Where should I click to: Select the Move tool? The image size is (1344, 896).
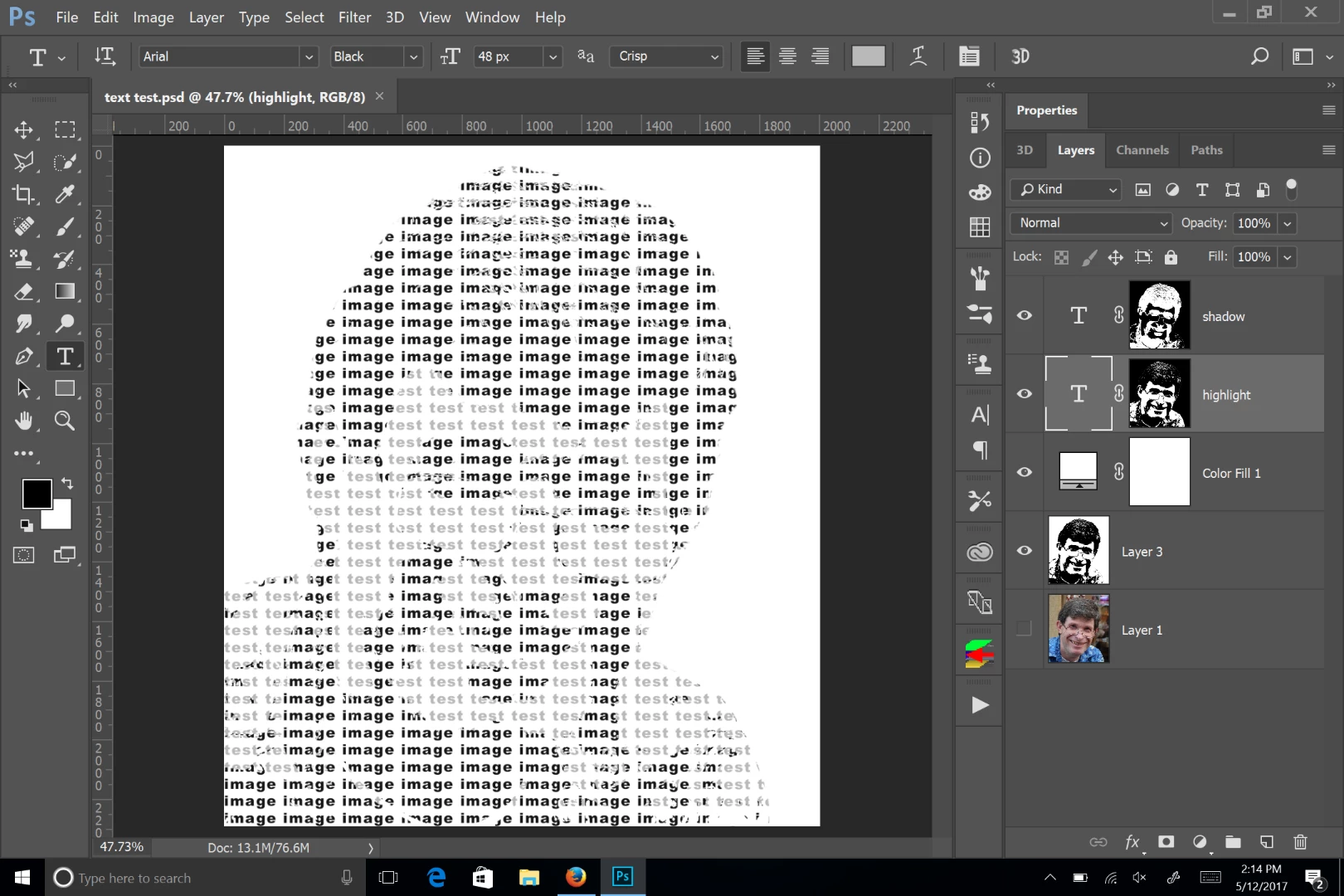[23, 129]
